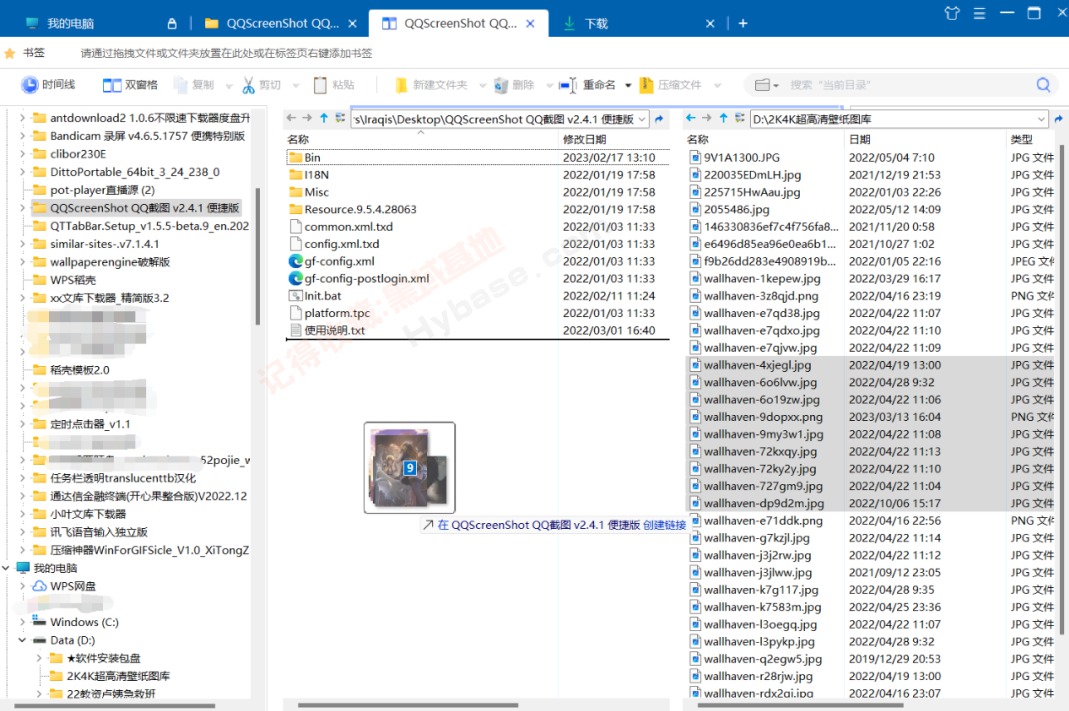Select the Resource.9.5.4.28063 folder
Viewport: 1069px width, 711px height.
[360, 209]
